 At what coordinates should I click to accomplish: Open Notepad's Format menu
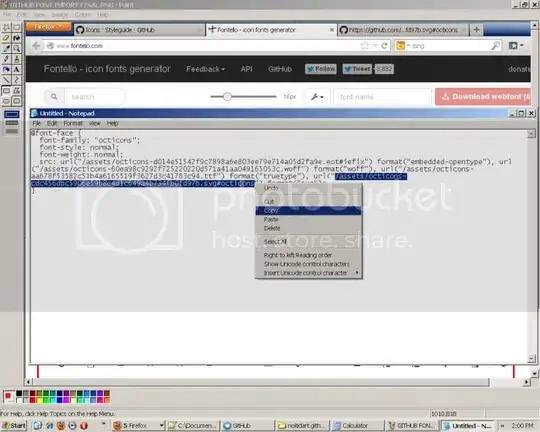(73, 123)
